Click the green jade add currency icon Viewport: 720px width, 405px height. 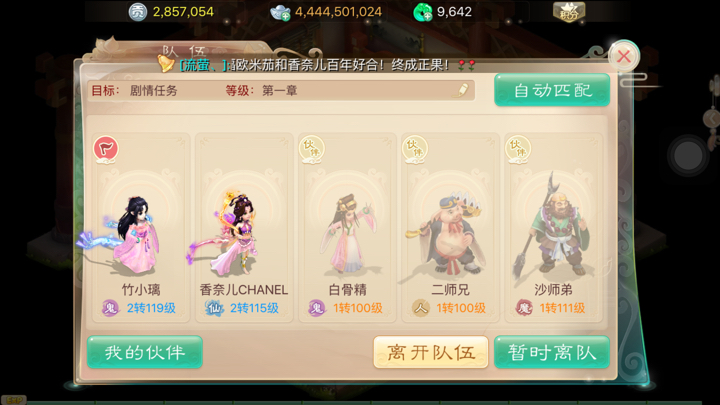(x=423, y=12)
